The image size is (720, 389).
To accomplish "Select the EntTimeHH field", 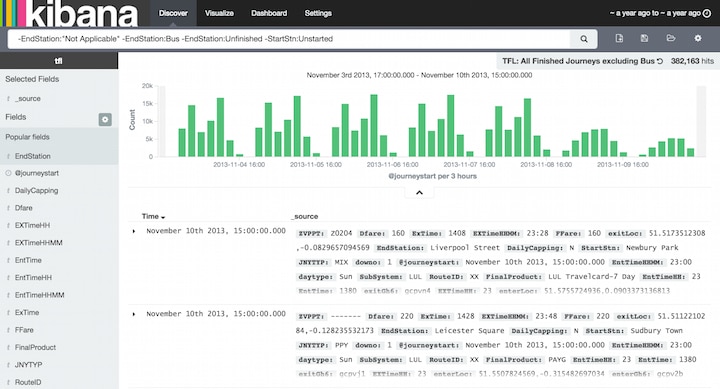I will [x=33, y=278].
